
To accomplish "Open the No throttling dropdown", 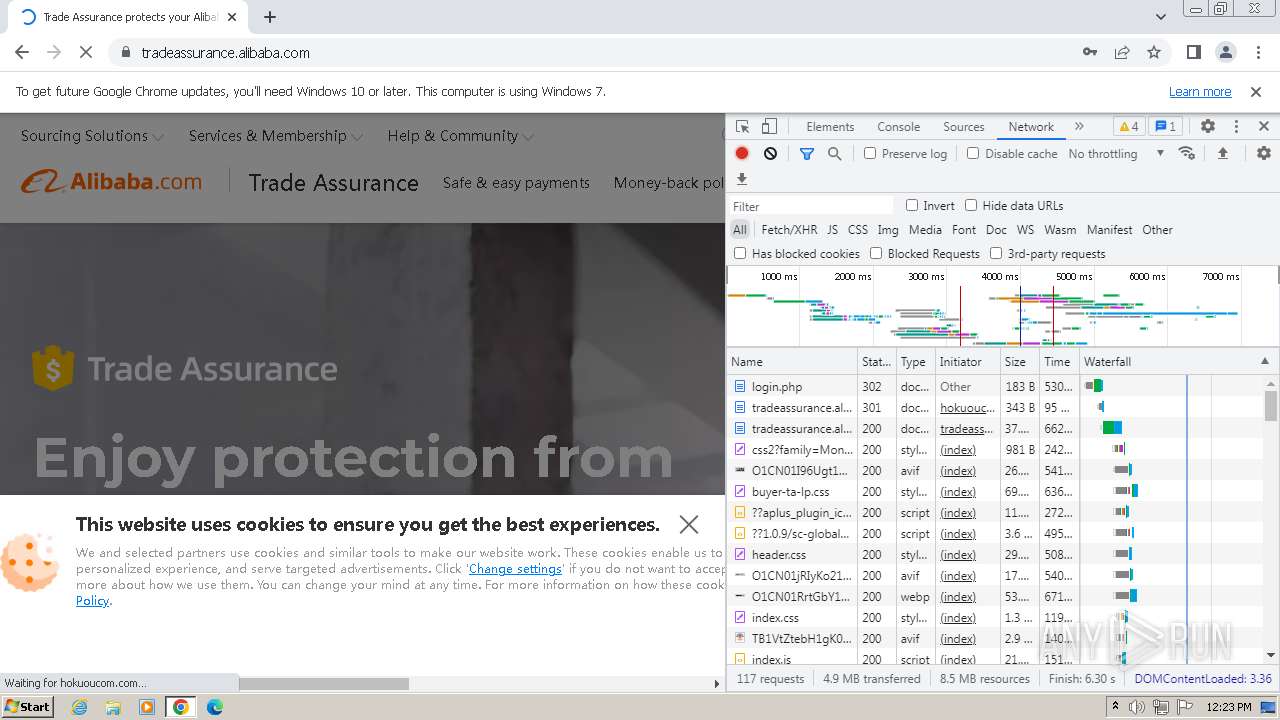I will click(1116, 154).
